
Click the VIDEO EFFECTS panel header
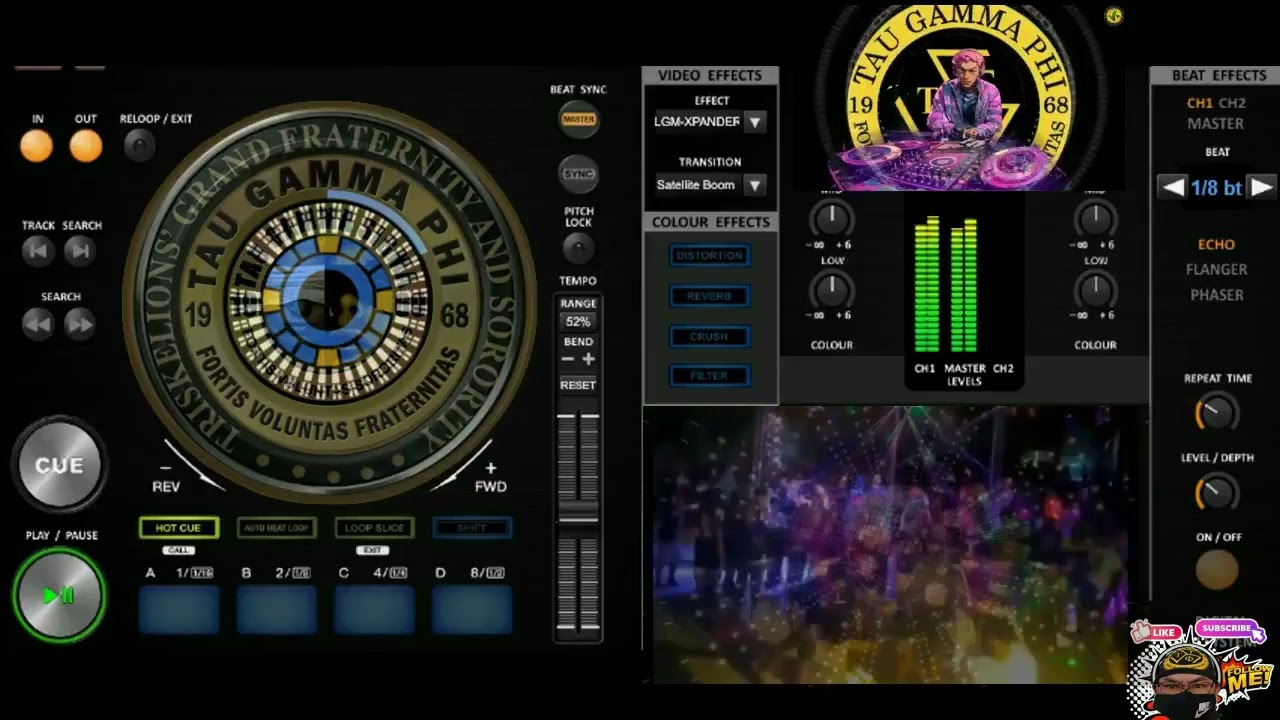point(710,75)
